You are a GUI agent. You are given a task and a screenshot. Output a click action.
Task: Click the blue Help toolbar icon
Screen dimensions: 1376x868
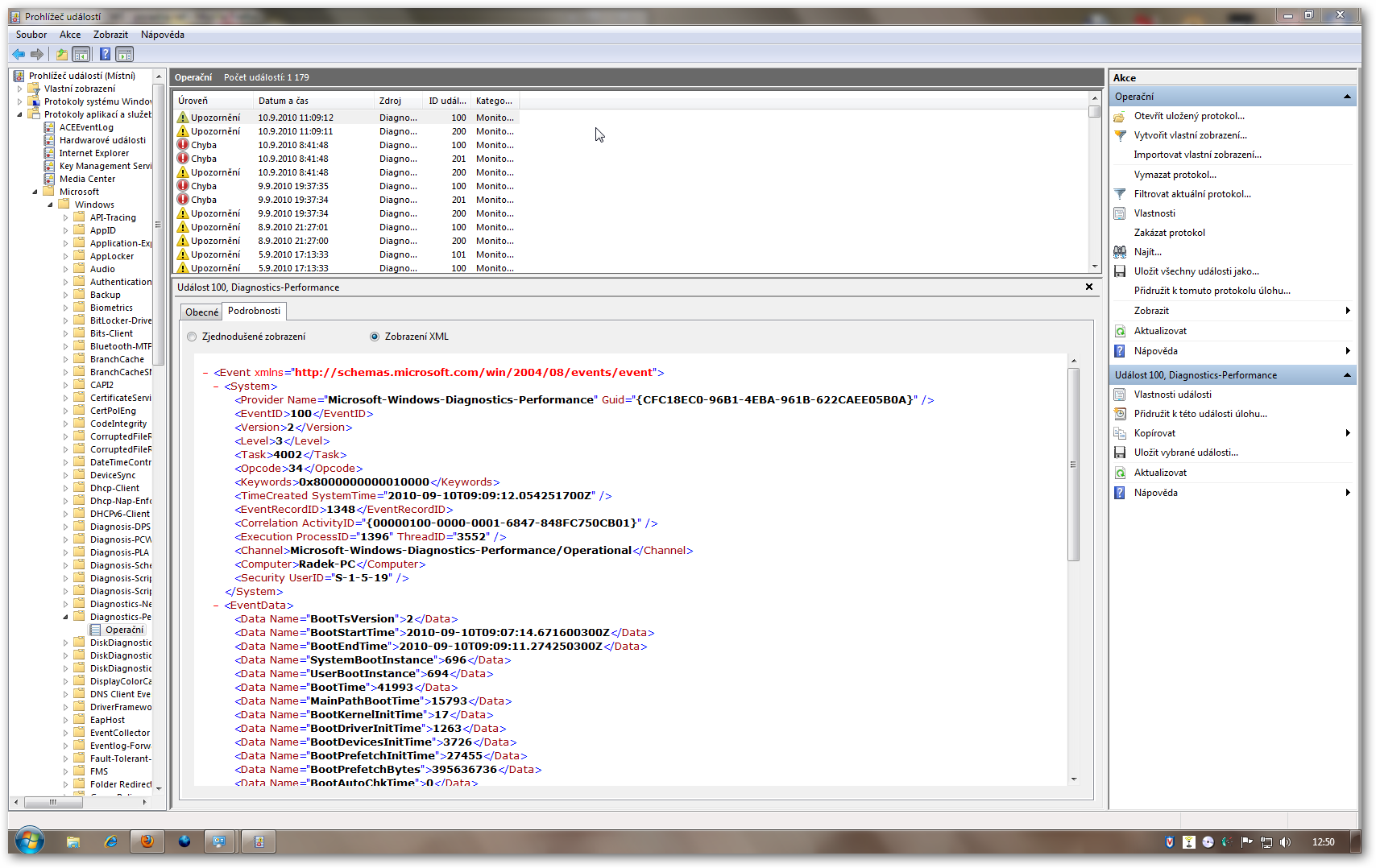click(x=105, y=54)
